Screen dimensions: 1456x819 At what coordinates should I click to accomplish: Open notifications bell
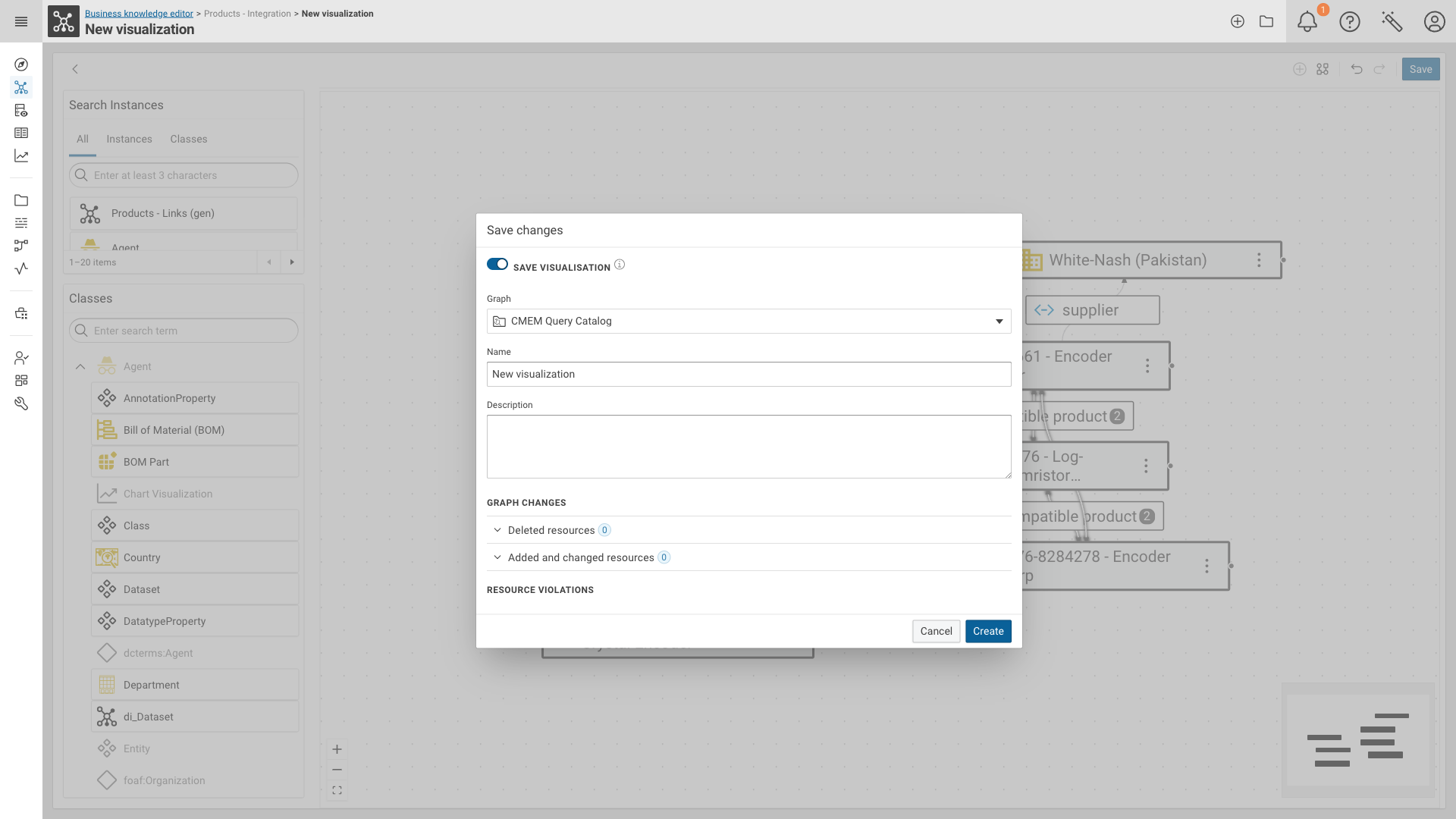click(x=1307, y=22)
